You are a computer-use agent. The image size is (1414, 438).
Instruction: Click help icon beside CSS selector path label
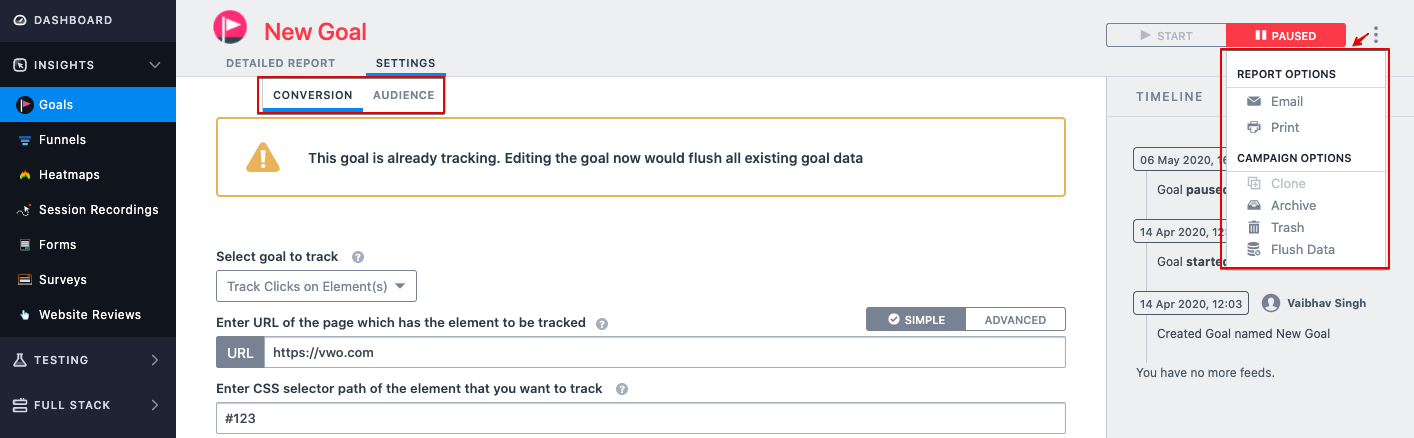tap(622, 389)
